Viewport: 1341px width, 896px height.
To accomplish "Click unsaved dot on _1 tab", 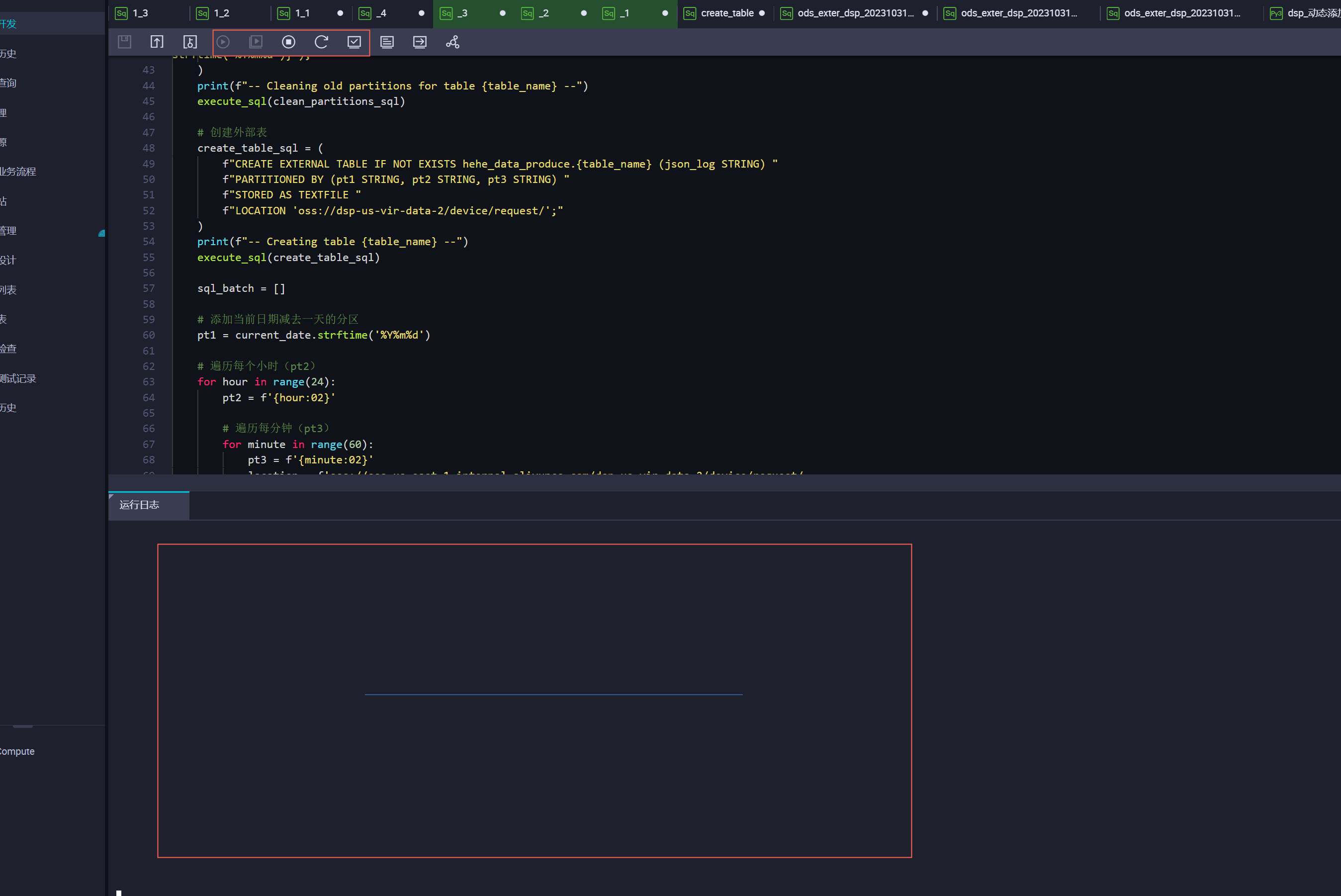I will click(x=665, y=13).
